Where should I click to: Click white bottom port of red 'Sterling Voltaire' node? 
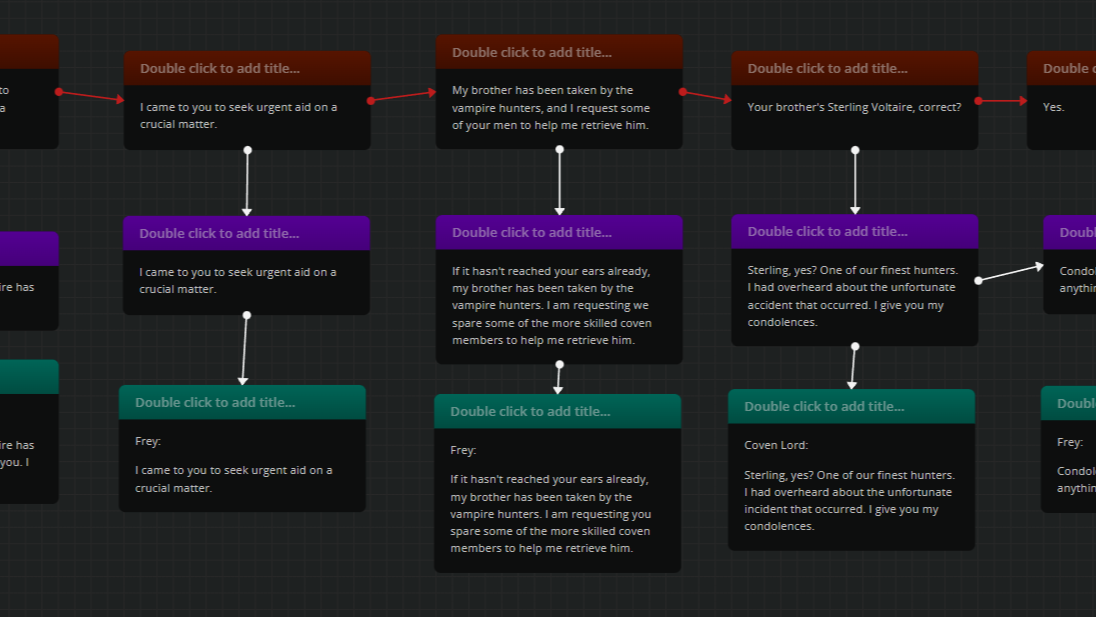pyautogui.click(x=855, y=150)
